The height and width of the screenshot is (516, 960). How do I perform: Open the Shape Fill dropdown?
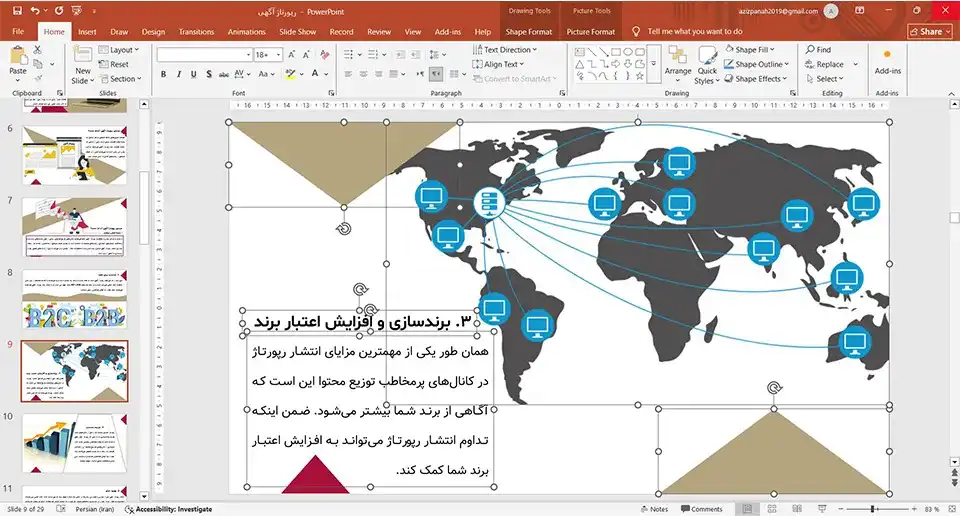pyautogui.click(x=750, y=50)
